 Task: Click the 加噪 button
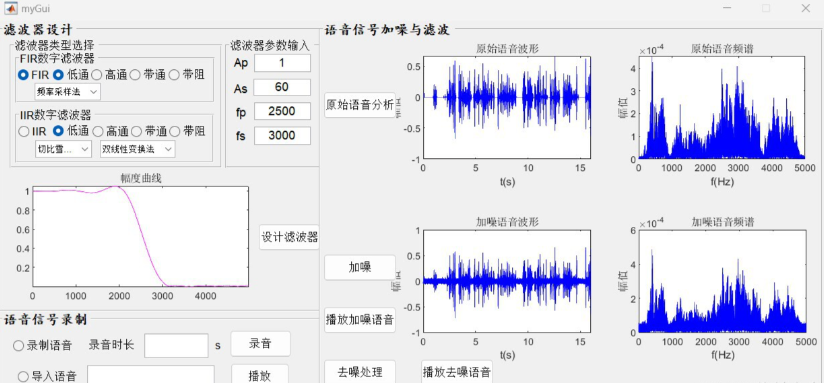pyautogui.click(x=360, y=267)
